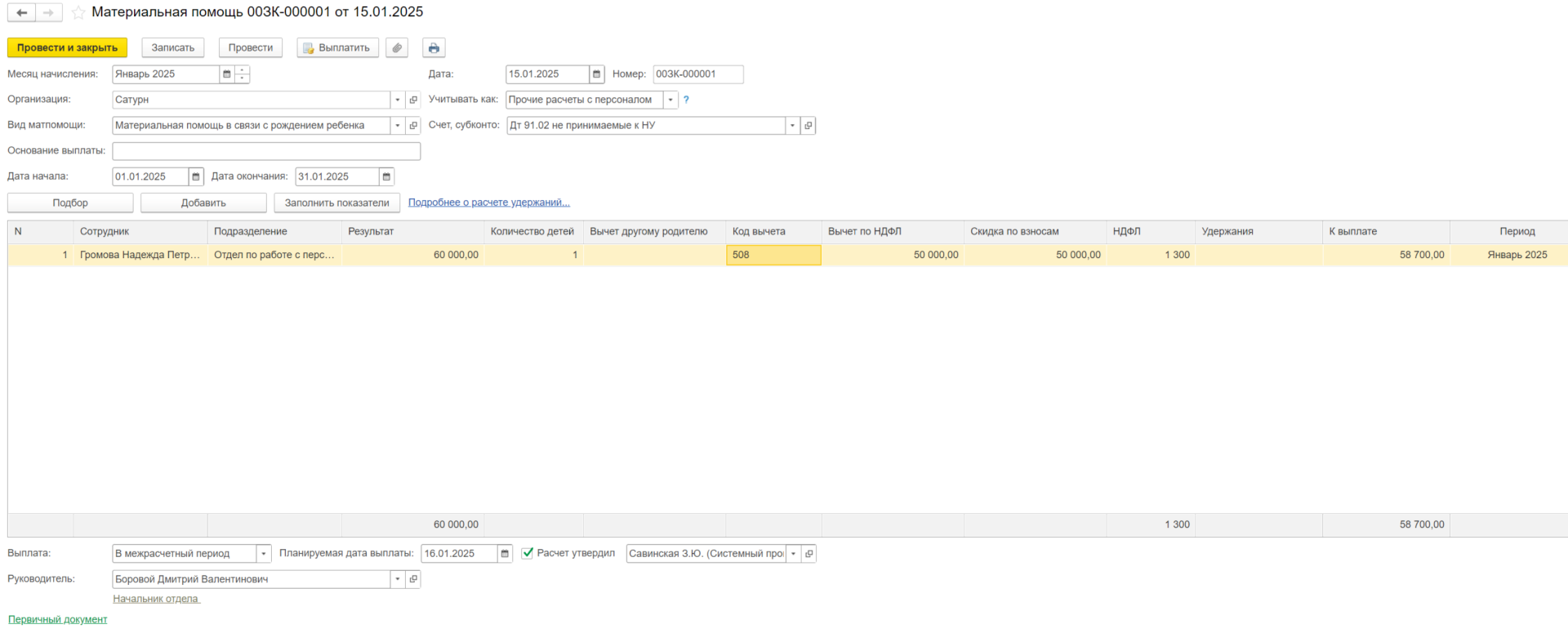The height and width of the screenshot is (629, 1568).
Task: Click the Подбор button
Action: pos(70,203)
